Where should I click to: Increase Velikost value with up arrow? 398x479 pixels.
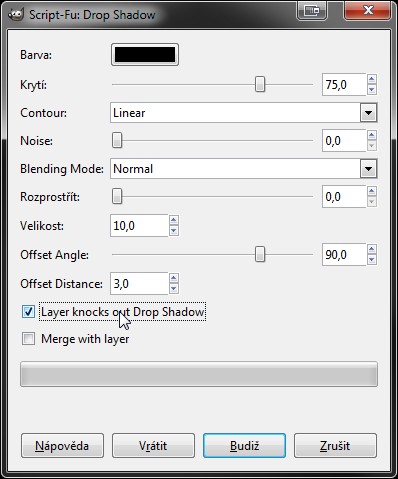coord(173,220)
